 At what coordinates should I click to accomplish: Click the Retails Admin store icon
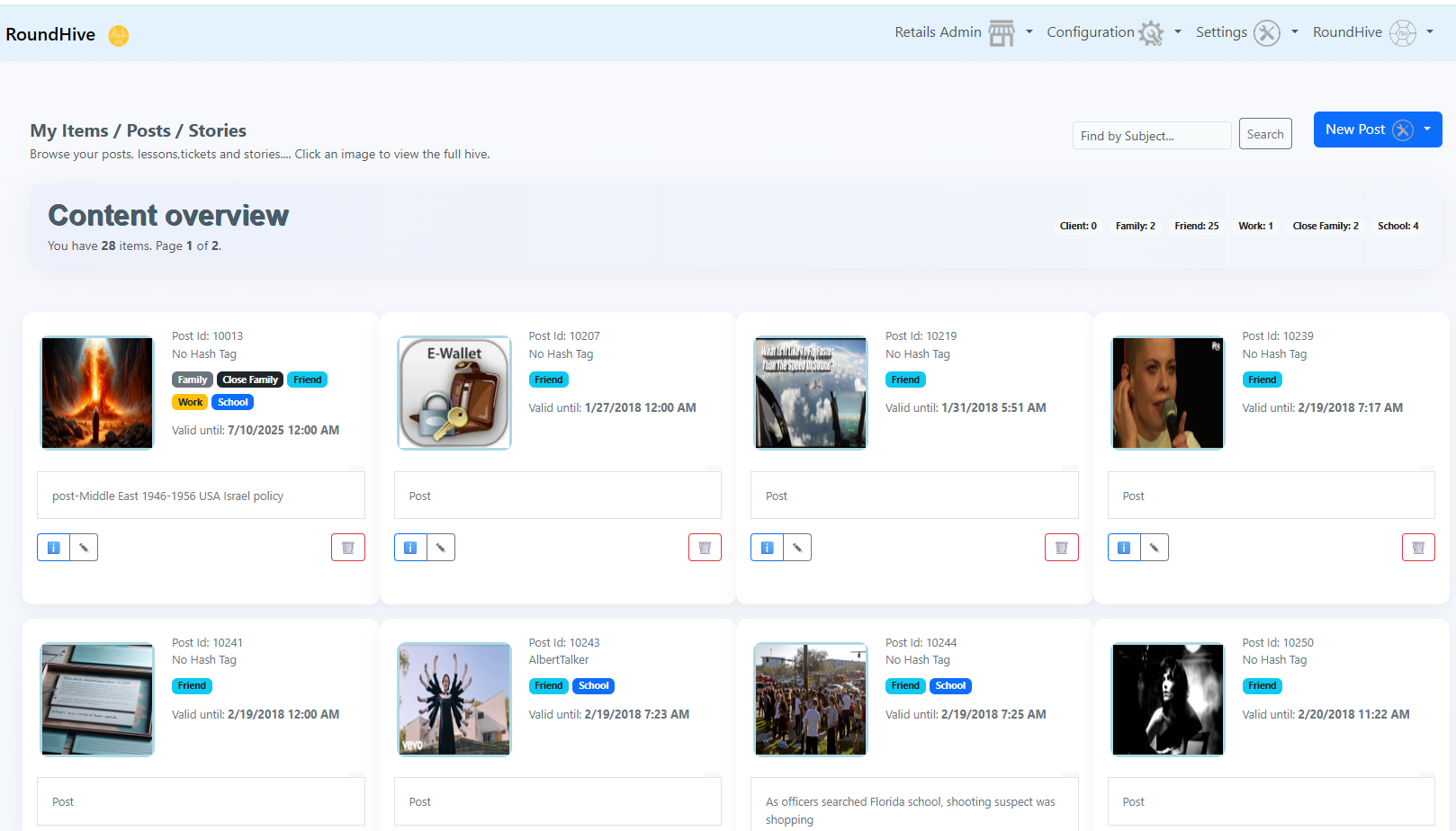(1002, 33)
